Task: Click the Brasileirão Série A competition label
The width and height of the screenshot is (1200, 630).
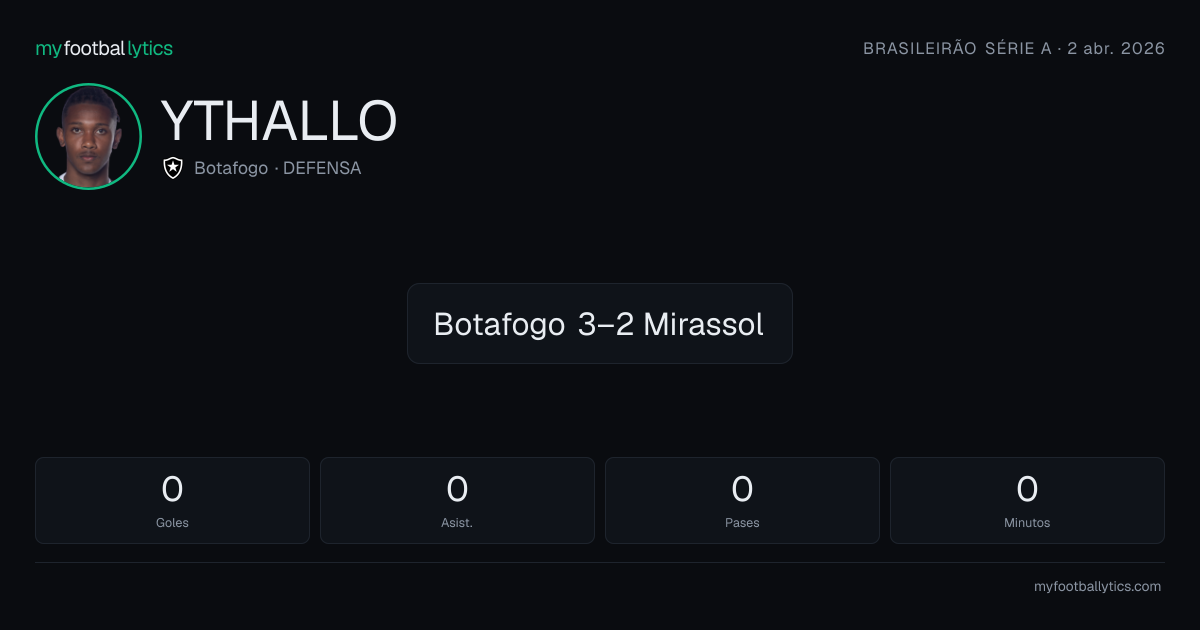Action: tap(956, 48)
